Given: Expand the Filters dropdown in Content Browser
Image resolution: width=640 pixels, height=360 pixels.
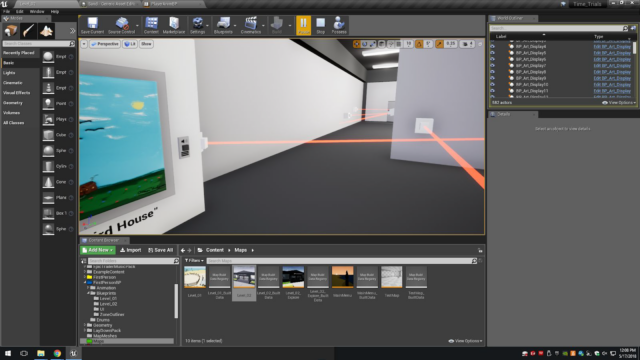Looking at the screenshot, I should coord(194,260).
